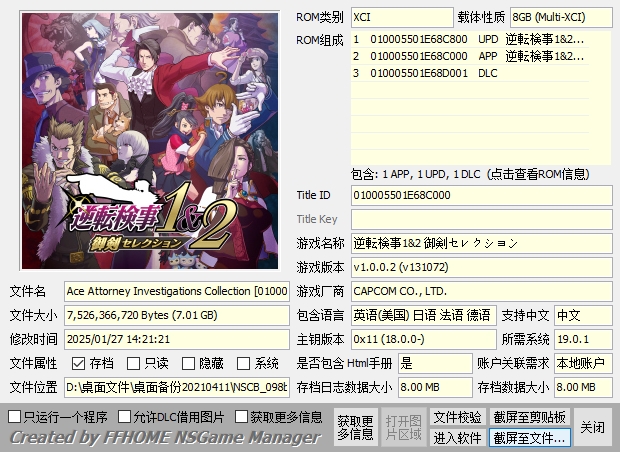Viewport: 620px width, 452px height.
Task: Click the 包含 1 APP, 1 UPD, 1 DLC link
Action: click(x=470, y=174)
